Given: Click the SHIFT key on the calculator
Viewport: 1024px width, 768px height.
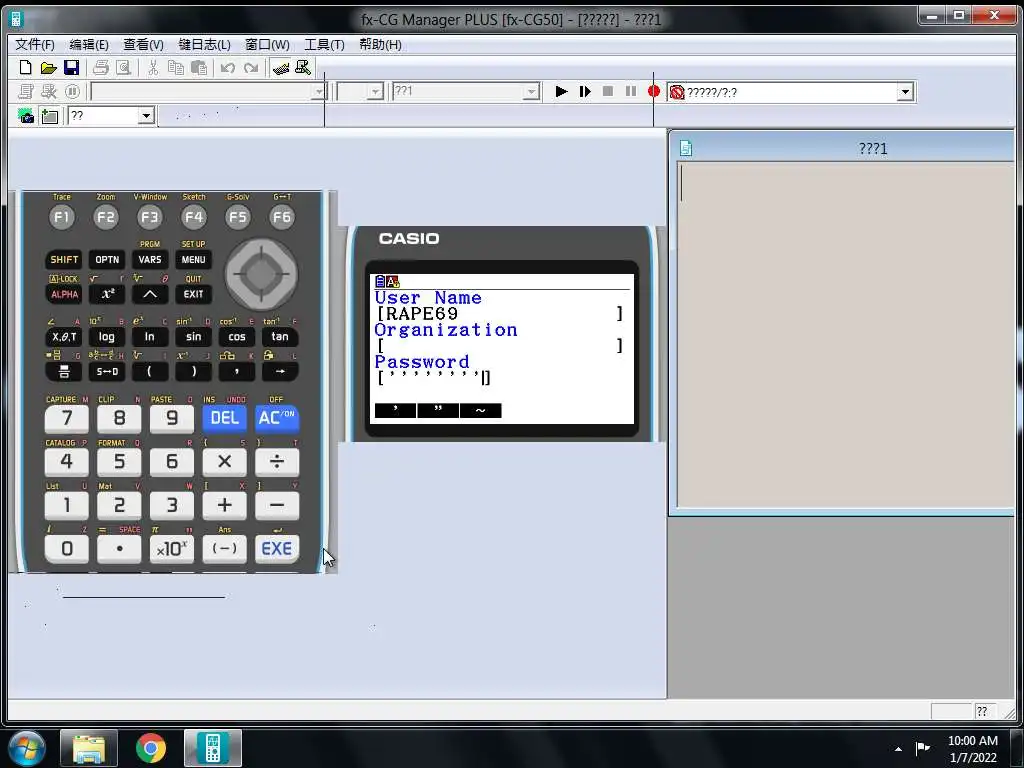Looking at the screenshot, I should coord(64,259).
